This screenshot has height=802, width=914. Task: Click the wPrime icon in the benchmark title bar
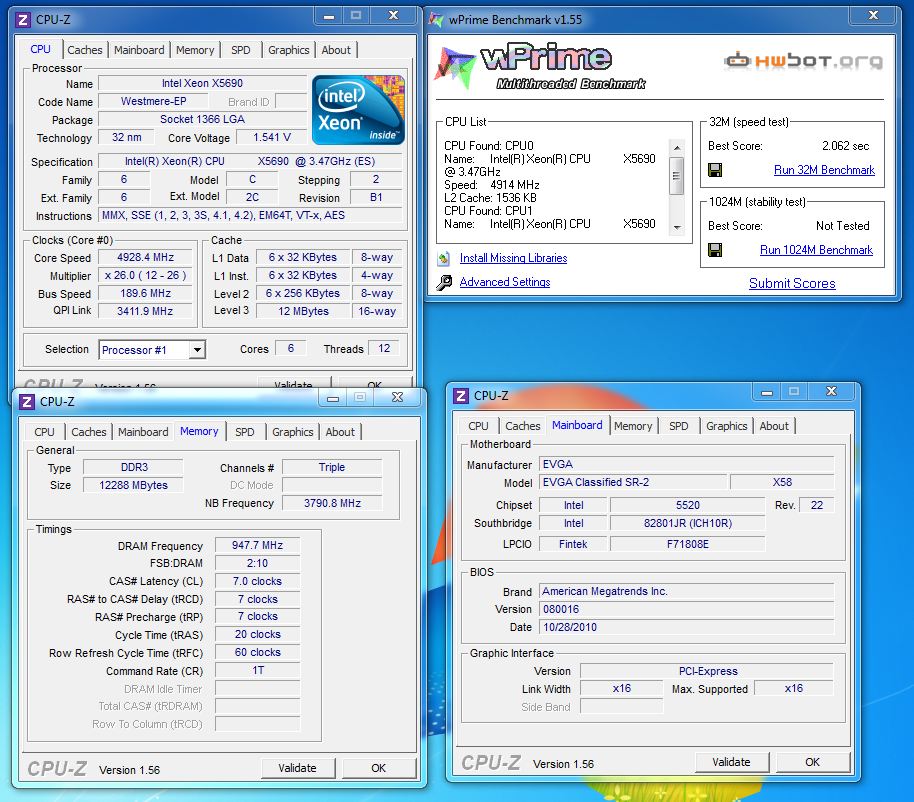point(435,19)
